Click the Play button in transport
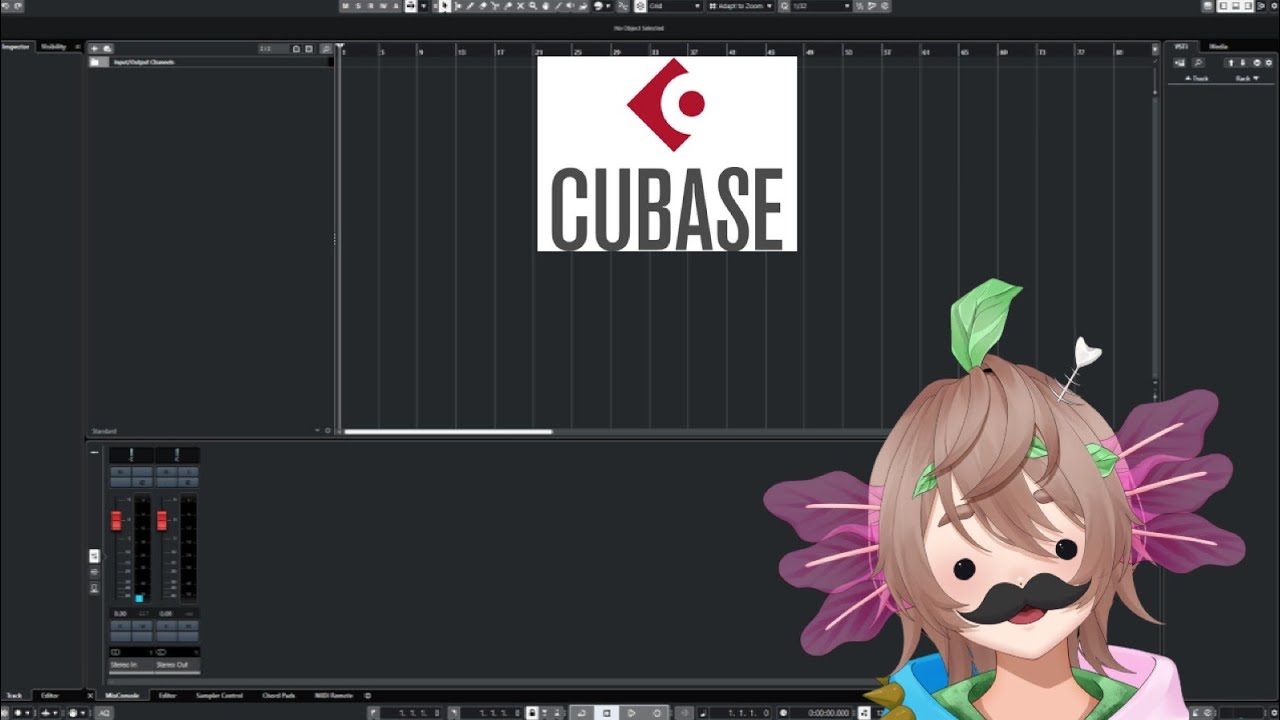 click(x=632, y=712)
